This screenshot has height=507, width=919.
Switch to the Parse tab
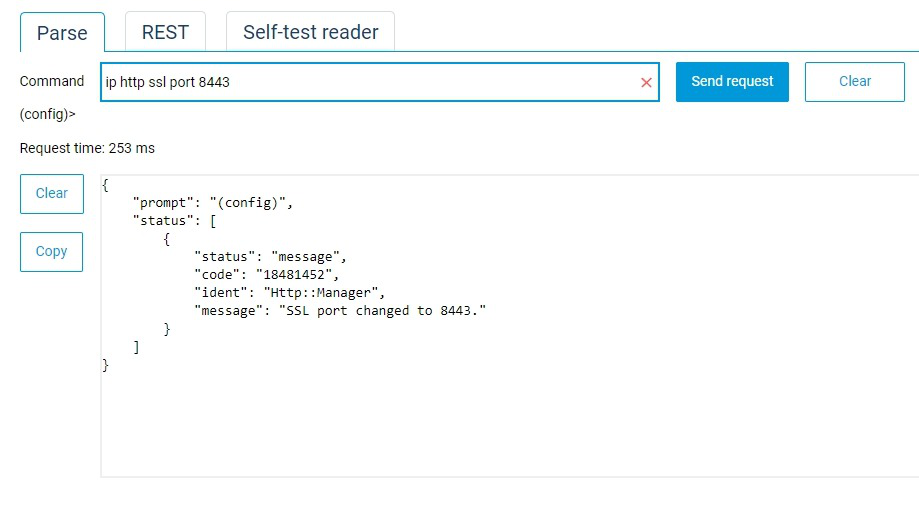coord(62,33)
